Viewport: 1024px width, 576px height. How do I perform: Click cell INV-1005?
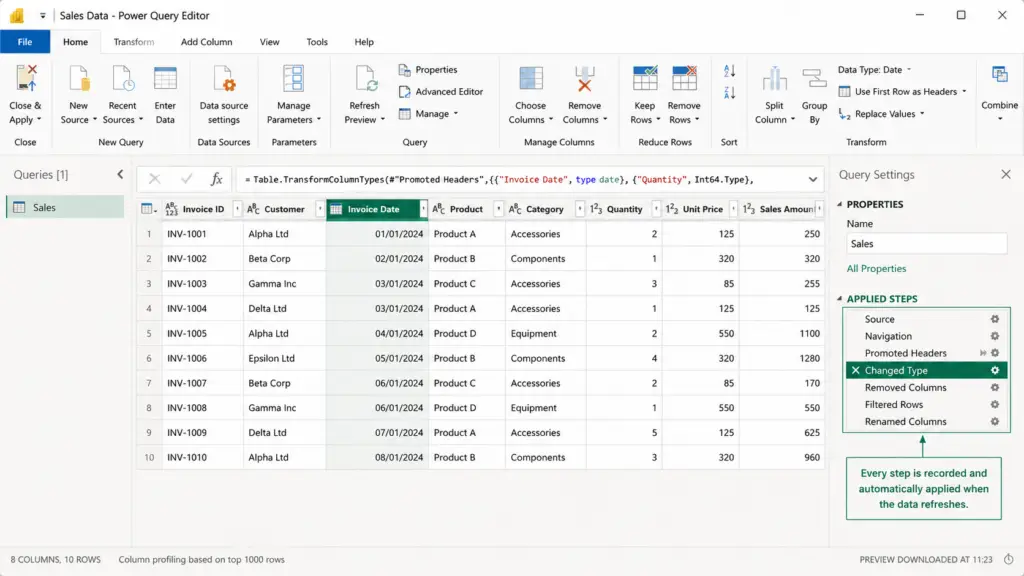tap(202, 333)
